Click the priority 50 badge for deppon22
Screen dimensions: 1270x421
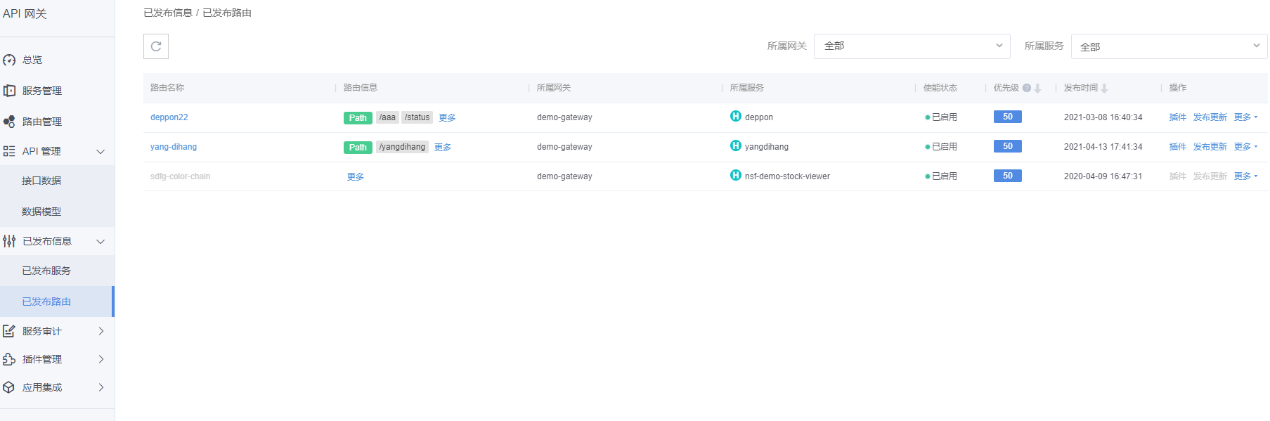(x=1007, y=117)
